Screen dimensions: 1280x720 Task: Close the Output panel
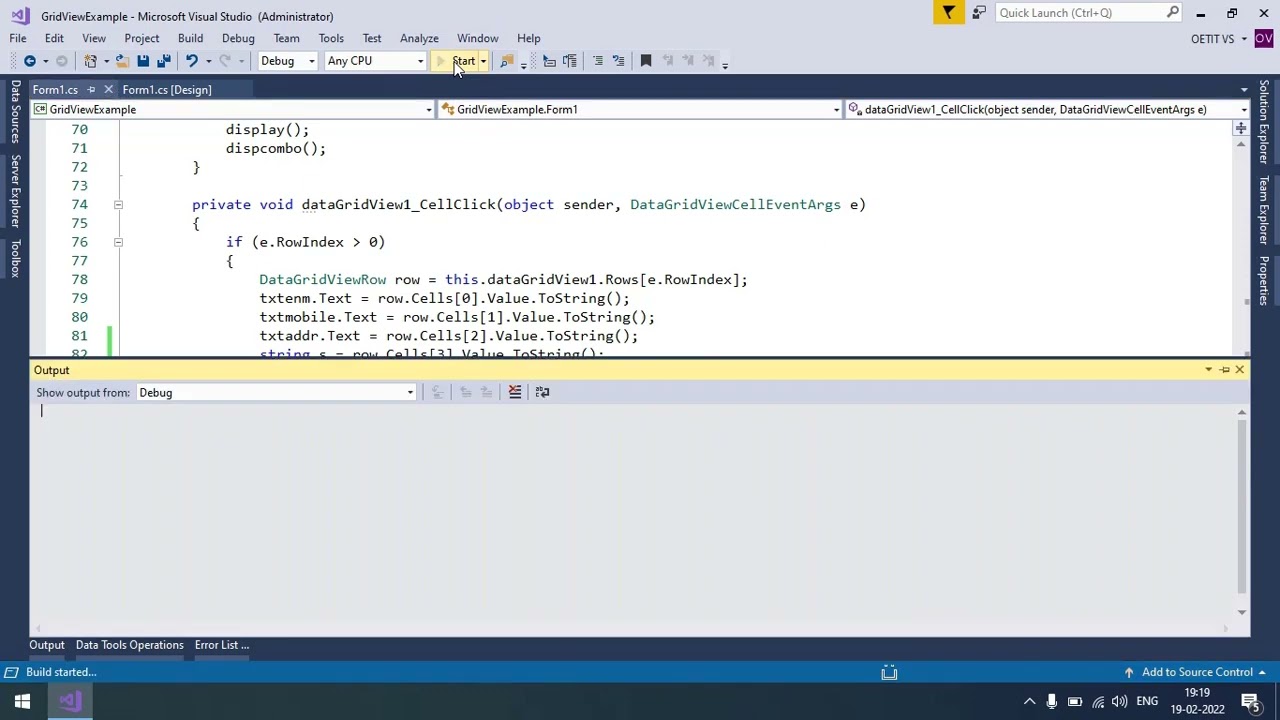coord(1240,370)
